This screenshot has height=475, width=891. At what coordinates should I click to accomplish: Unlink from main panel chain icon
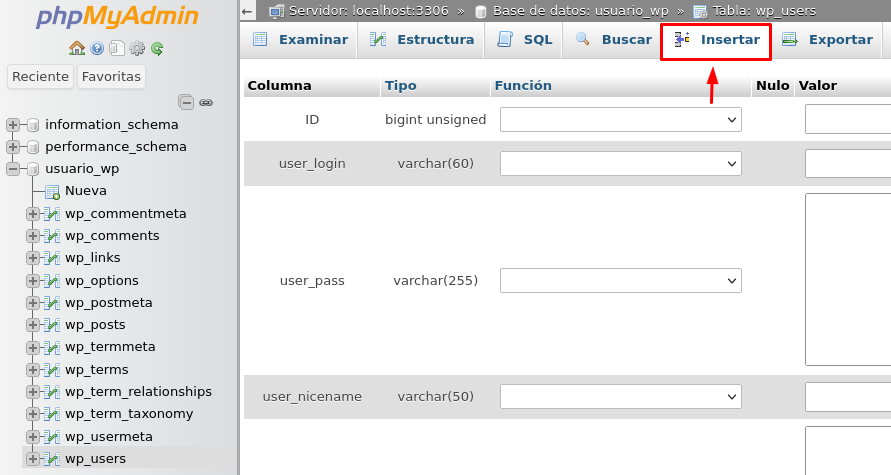(206, 103)
